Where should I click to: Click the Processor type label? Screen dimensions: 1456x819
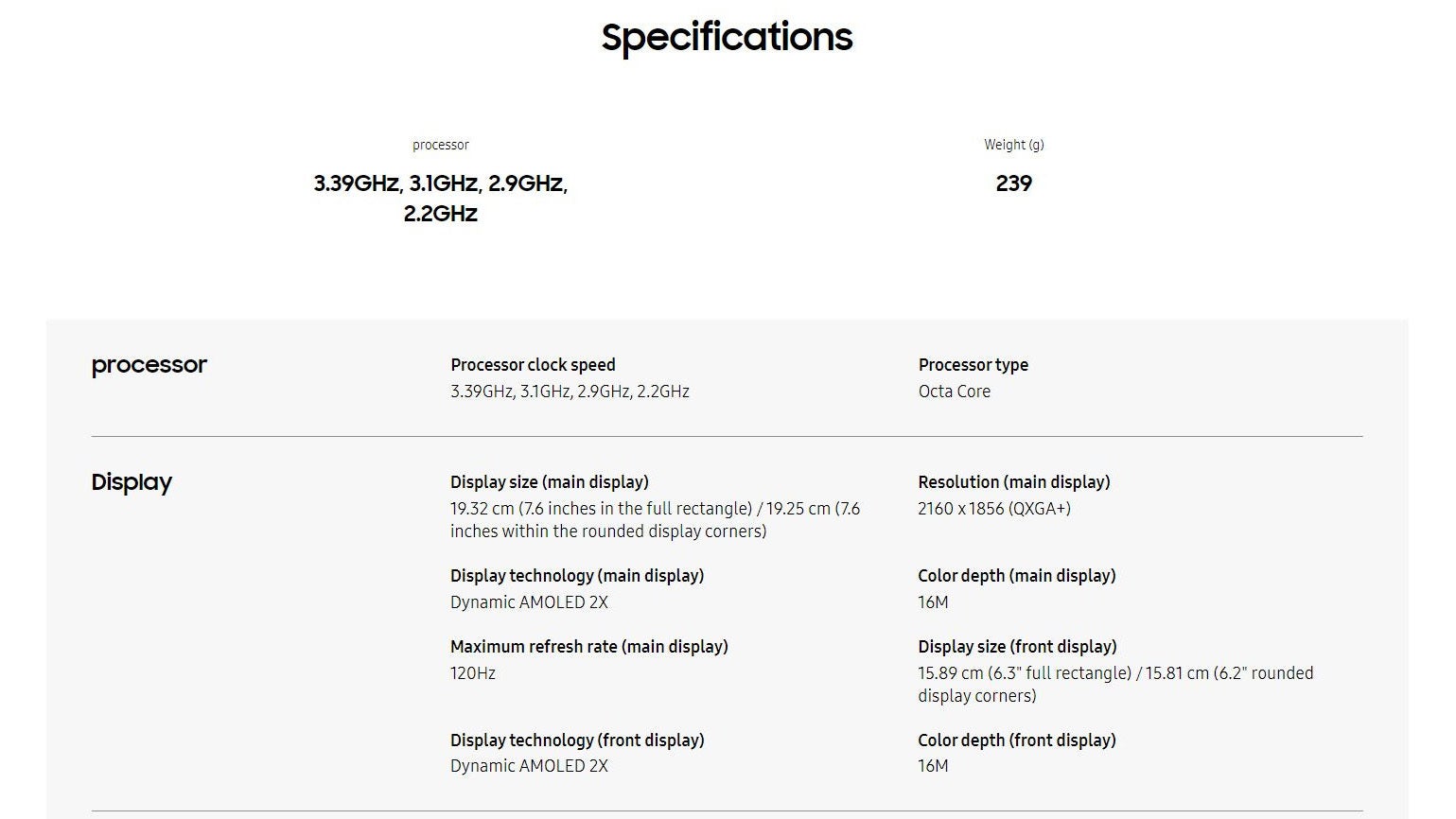coord(973,365)
